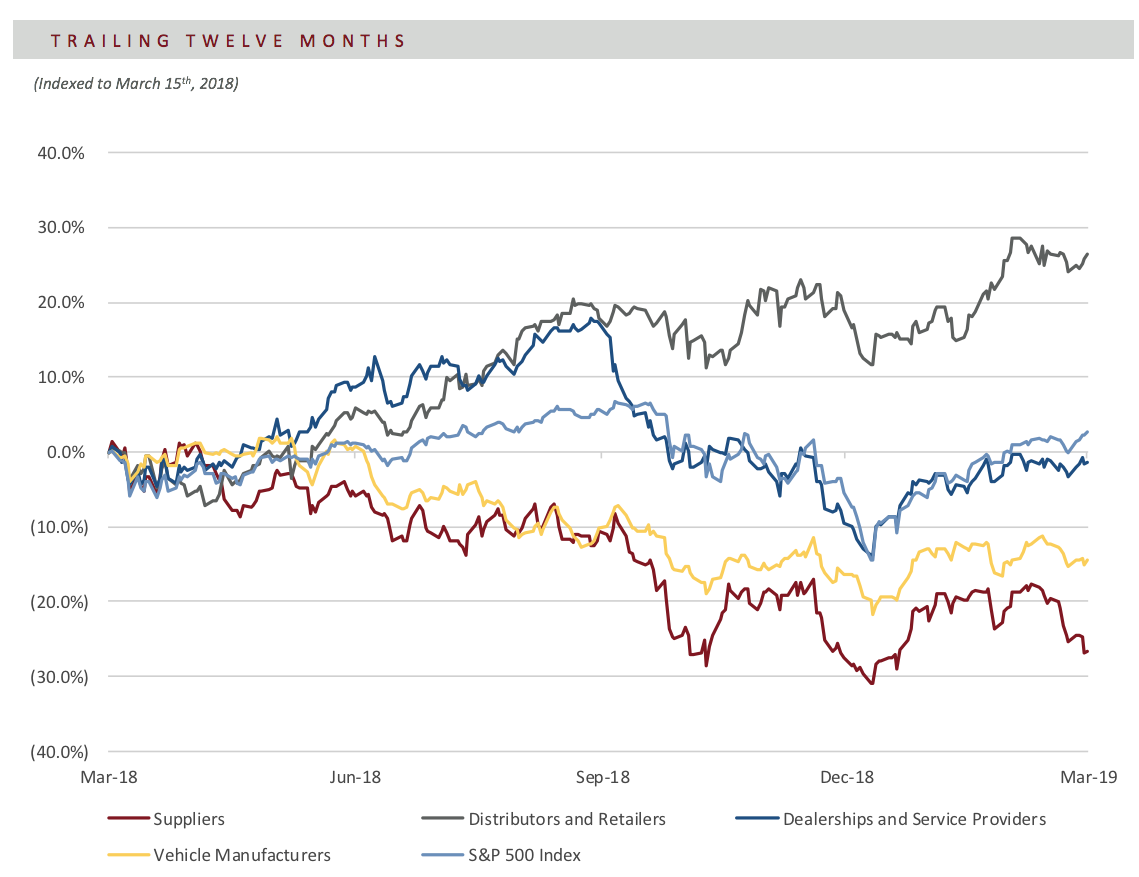Click the Vehicle Manufacturers legend label

click(242, 855)
